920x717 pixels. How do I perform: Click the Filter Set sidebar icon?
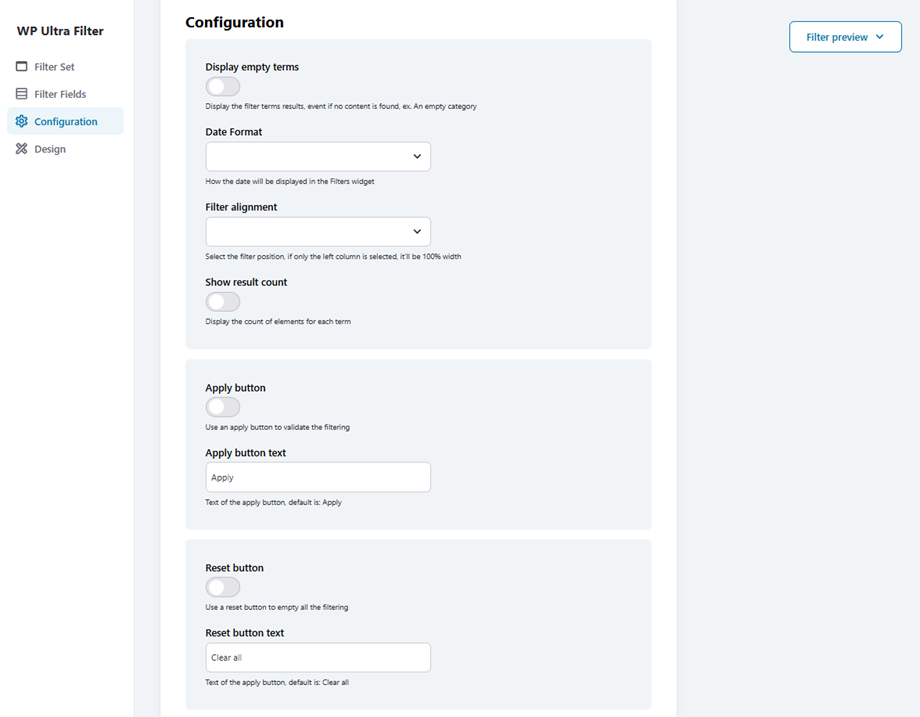point(22,67)
